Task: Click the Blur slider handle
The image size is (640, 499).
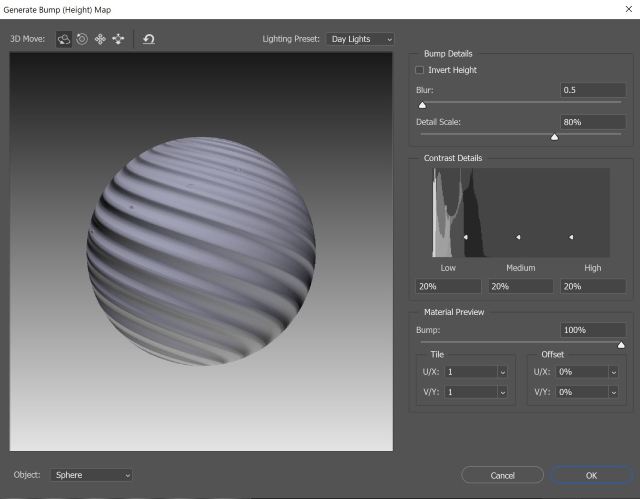Action: 422,105
